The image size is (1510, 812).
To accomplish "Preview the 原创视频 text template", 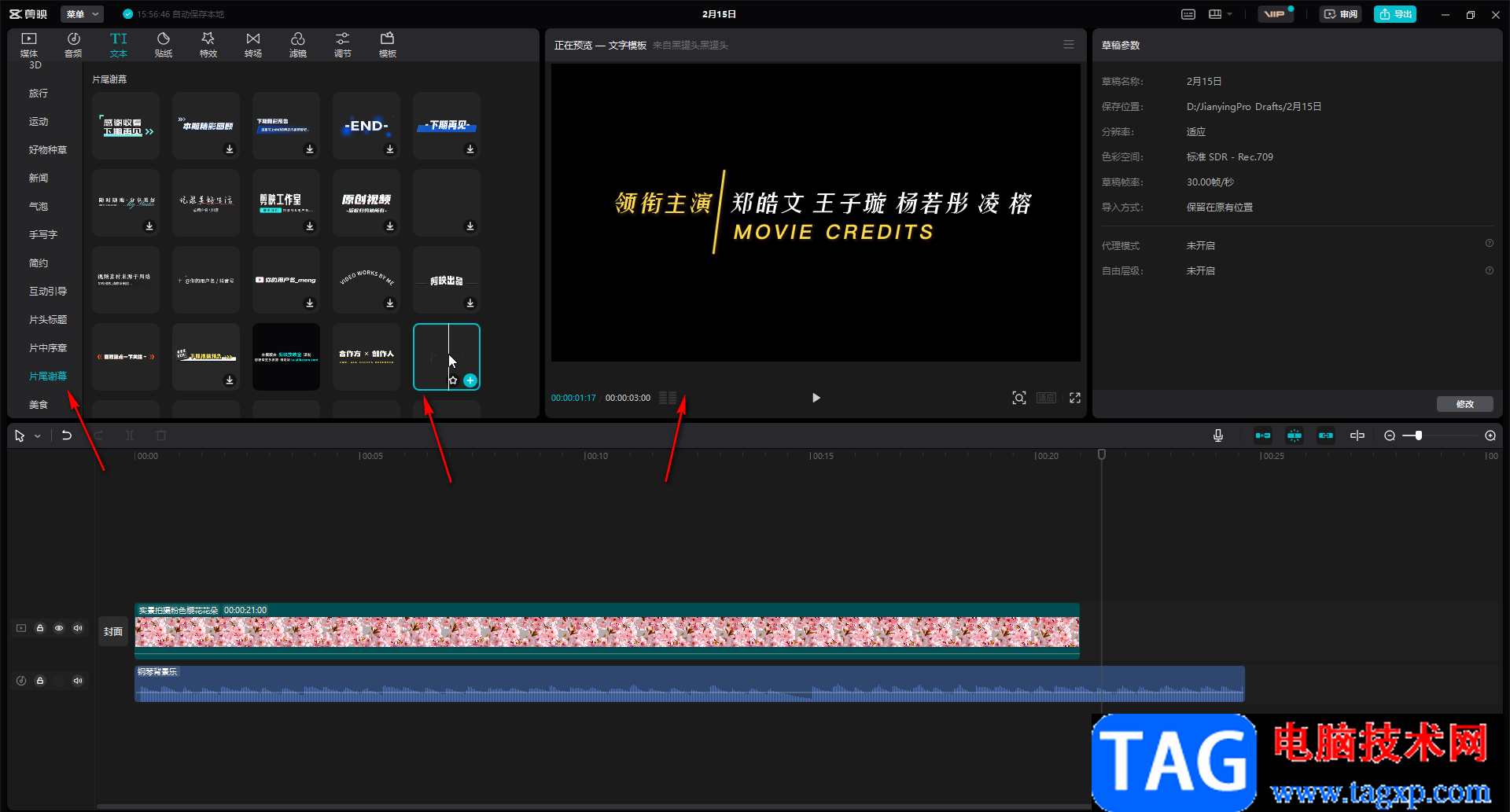I will pos(366,203).
